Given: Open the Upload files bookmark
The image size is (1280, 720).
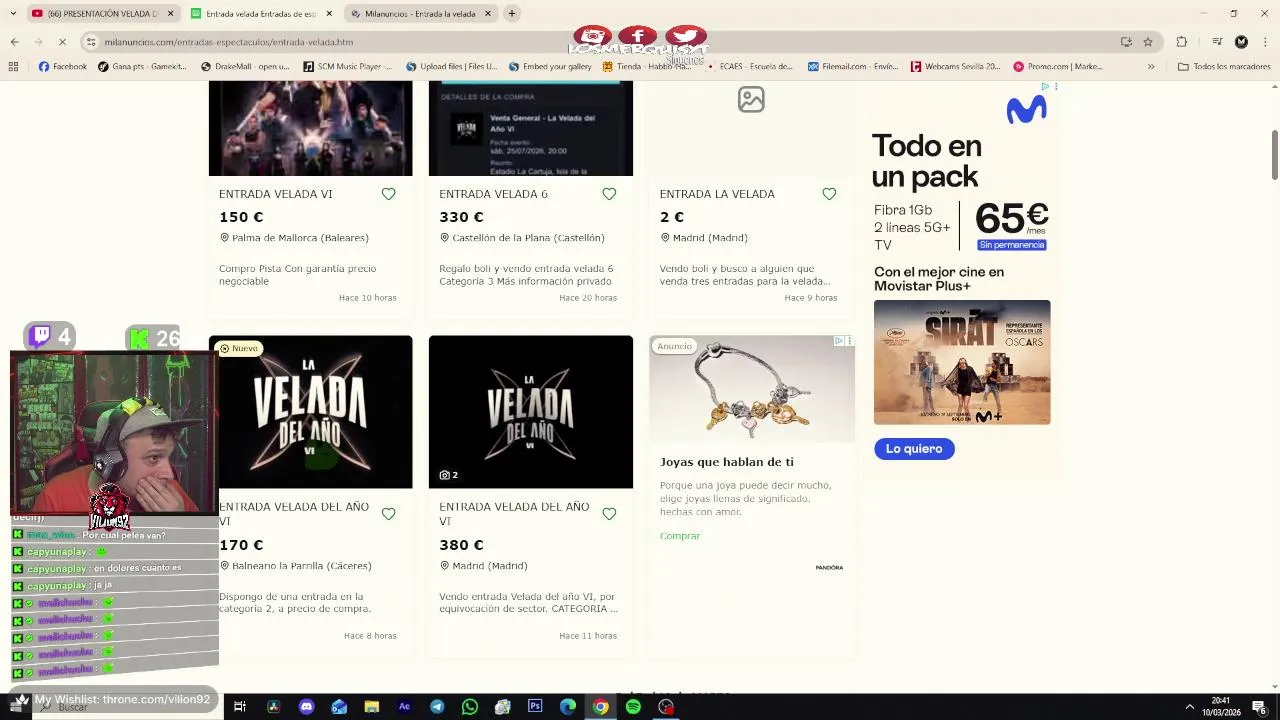Looking at the screenshot, I should click(451, 67).
